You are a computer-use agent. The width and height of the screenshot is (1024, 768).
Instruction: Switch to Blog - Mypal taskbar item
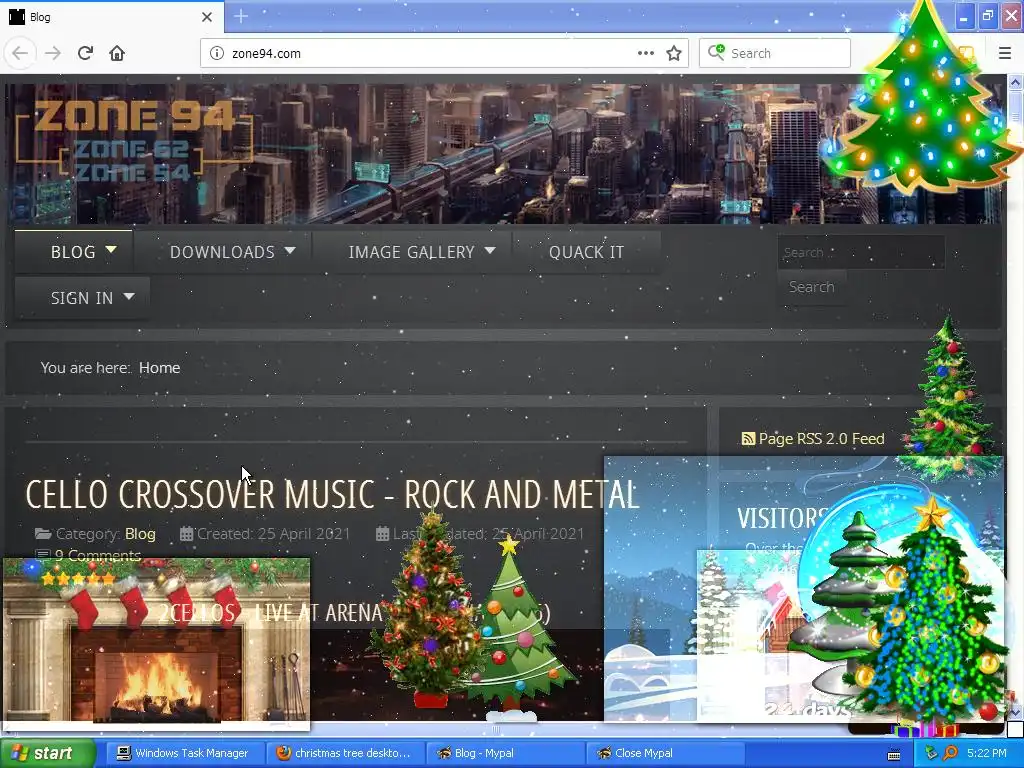tap(504, 753)
